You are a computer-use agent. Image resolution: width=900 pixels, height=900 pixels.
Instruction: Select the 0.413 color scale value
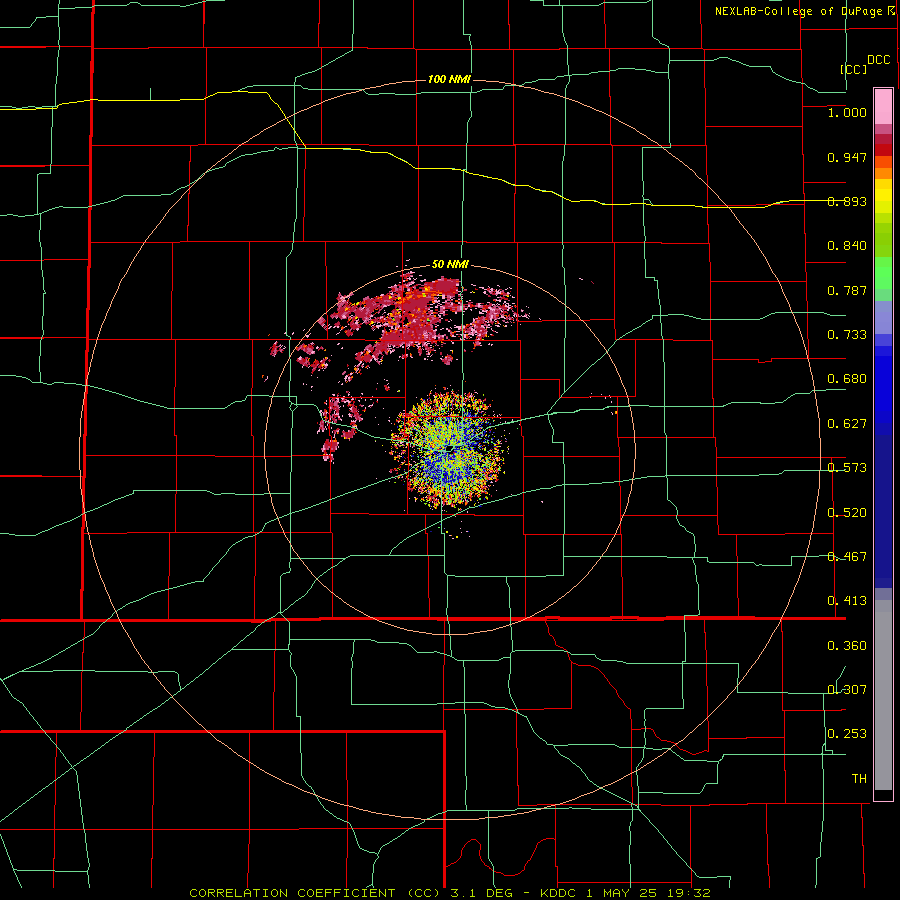(847, 601)
